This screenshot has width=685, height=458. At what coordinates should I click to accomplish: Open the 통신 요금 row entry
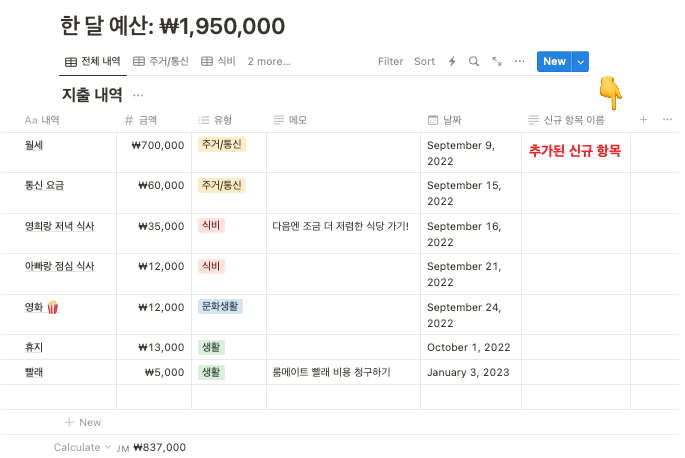point(44,185)
